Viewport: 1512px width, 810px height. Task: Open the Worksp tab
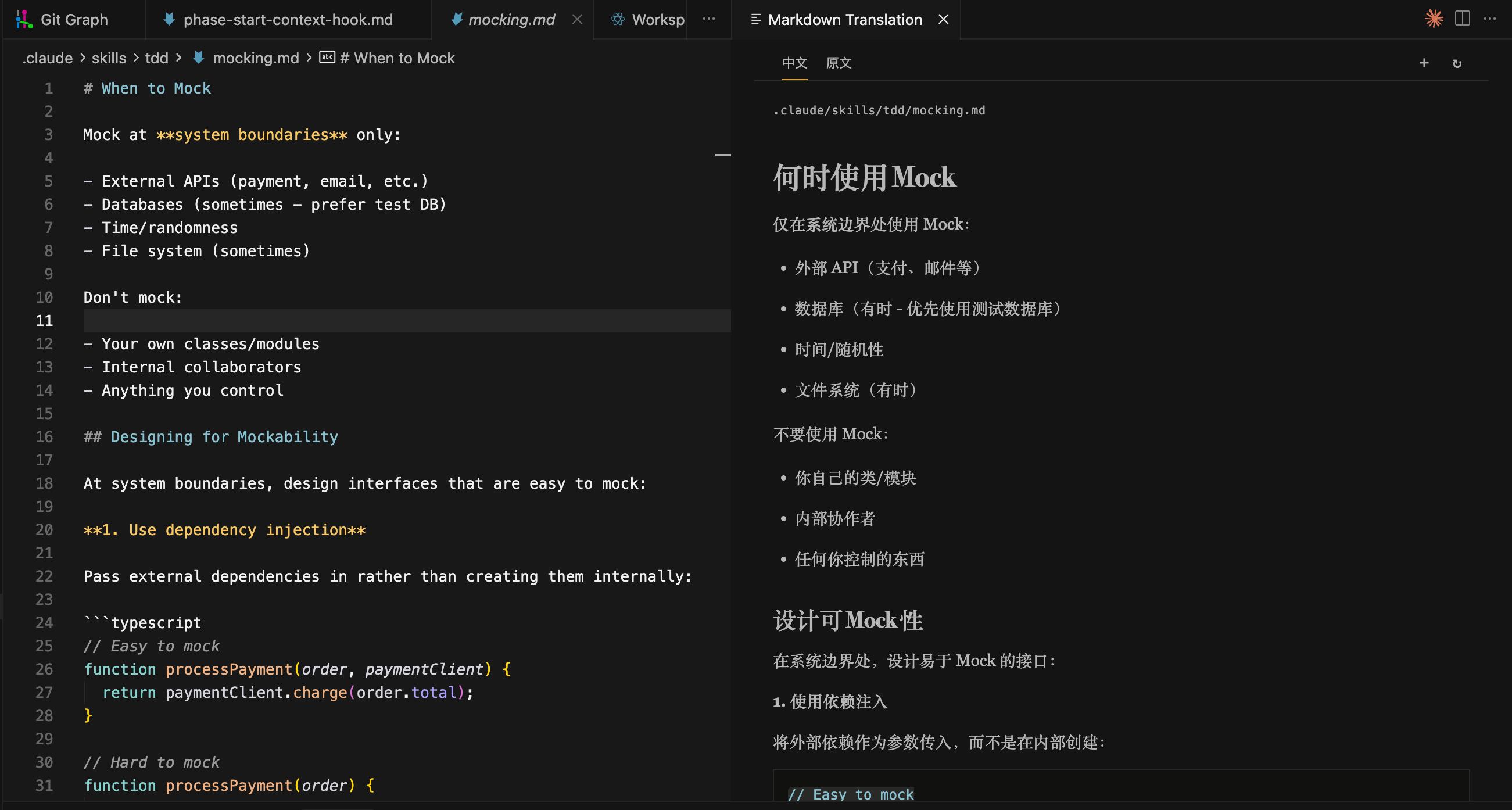coord(647,19)
